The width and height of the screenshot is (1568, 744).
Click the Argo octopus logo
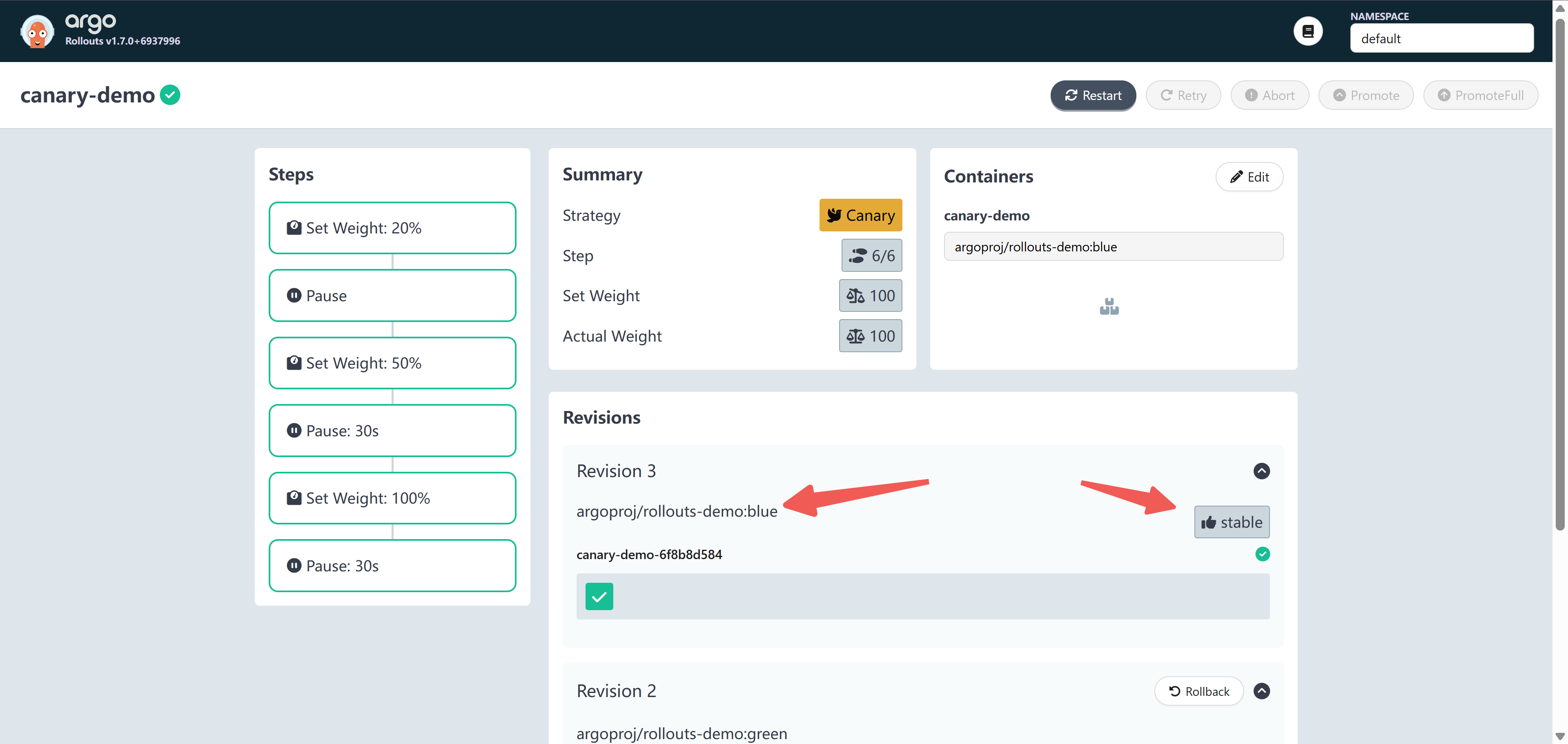point(36,32)
